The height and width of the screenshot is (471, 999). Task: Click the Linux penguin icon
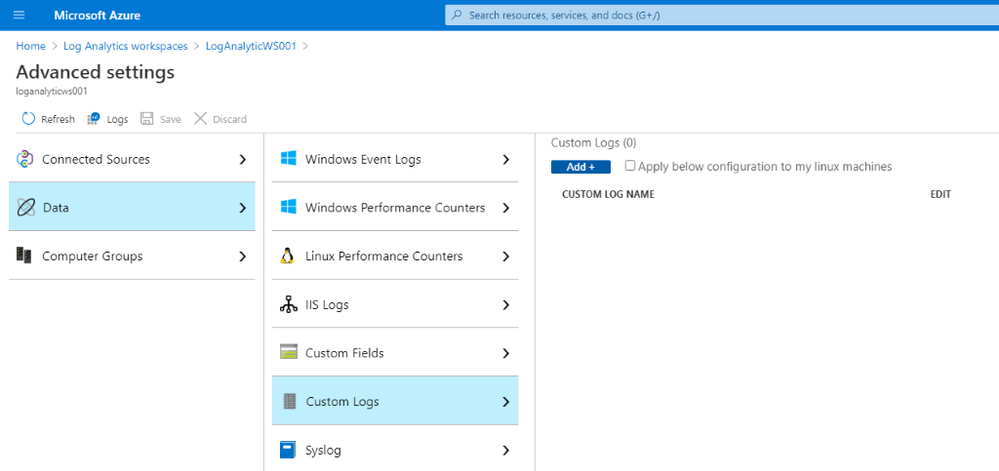click(x=287, y=256)
